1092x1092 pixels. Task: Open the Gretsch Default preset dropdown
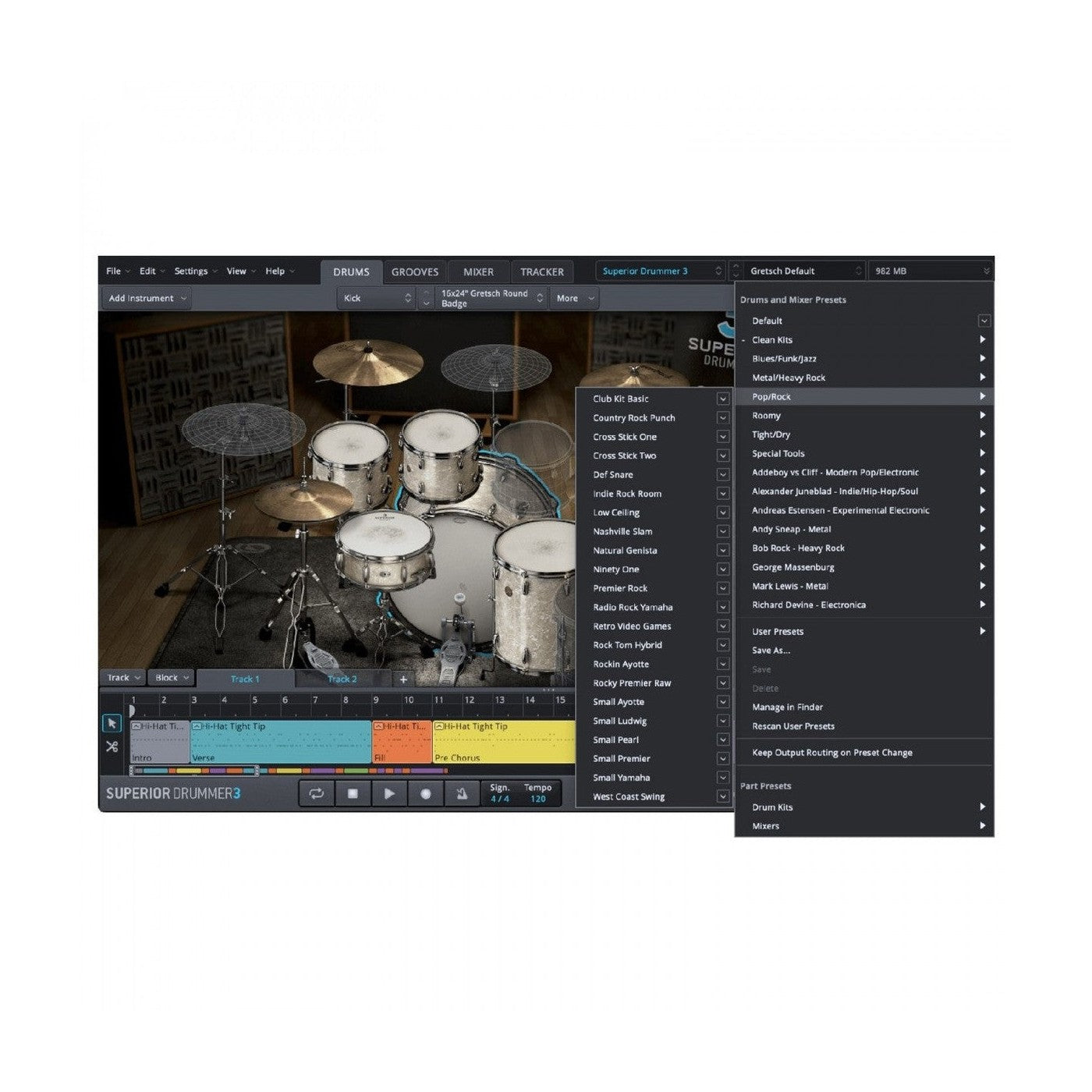[x=804, y=271]
